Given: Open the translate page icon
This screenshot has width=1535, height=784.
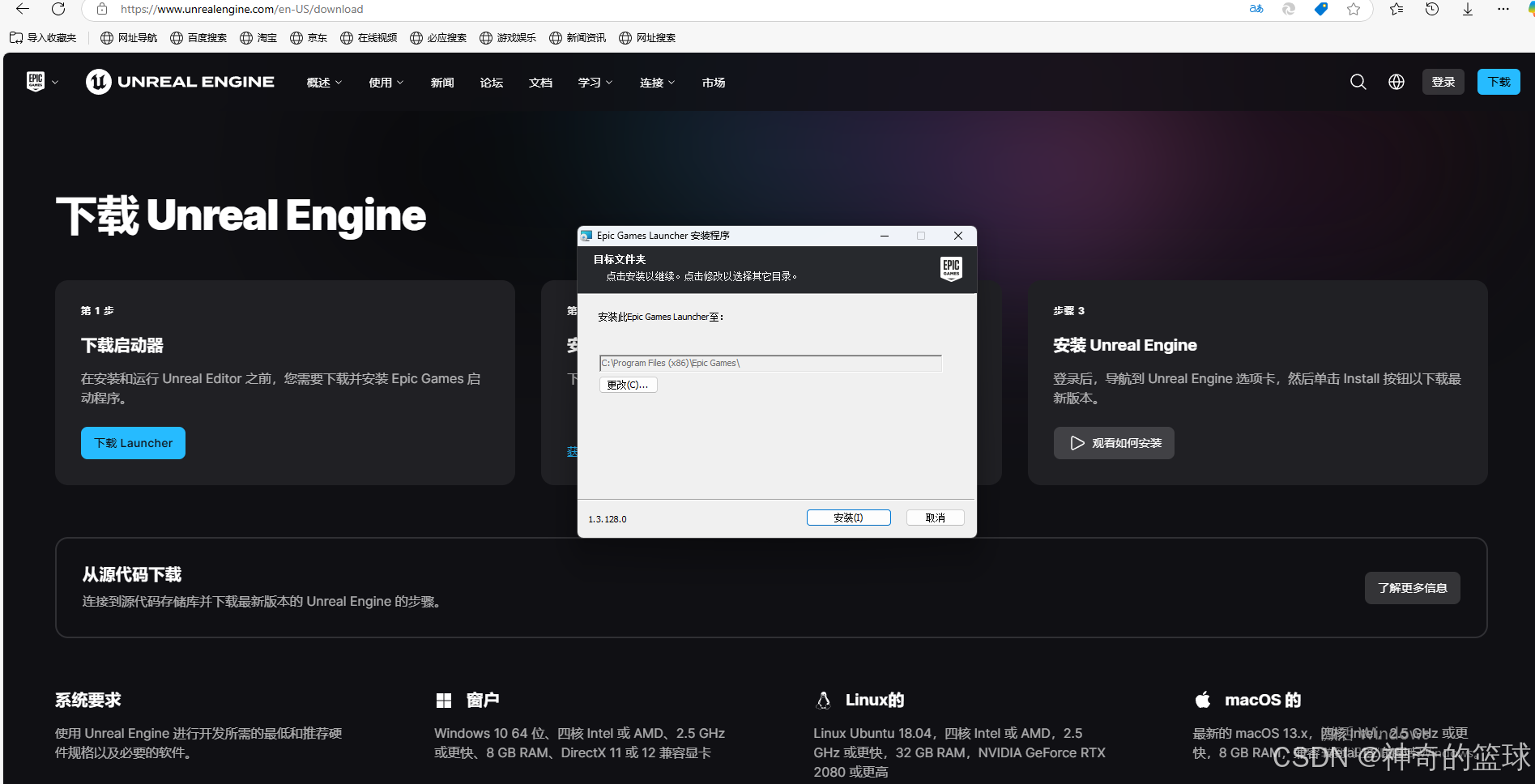Looking at the screenshot, I should point(1256,9).
